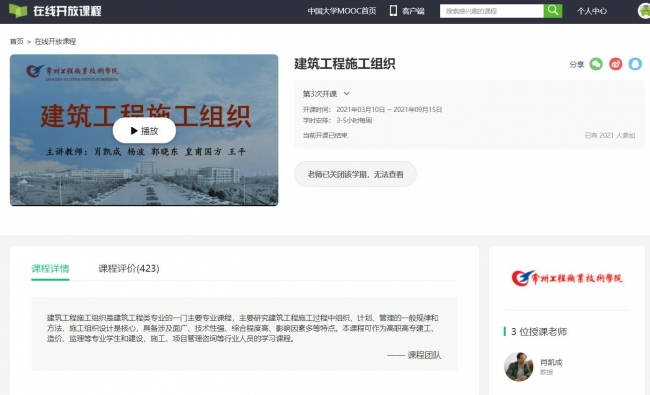Click the user avatar in the header
650x395 pixels.
click(644, 11)
